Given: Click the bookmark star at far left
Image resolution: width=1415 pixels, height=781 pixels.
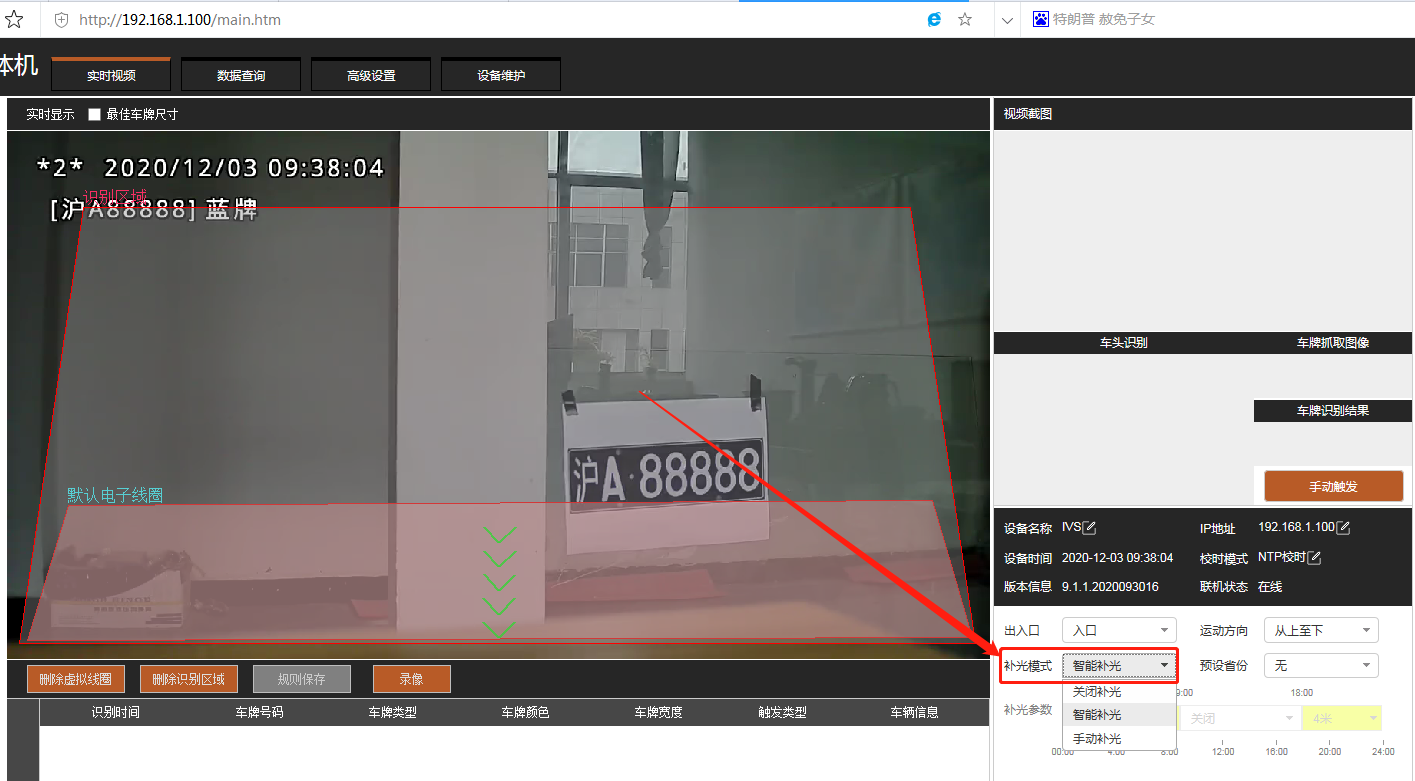Looking at the screenshot, I should click(x=14, y=20).
